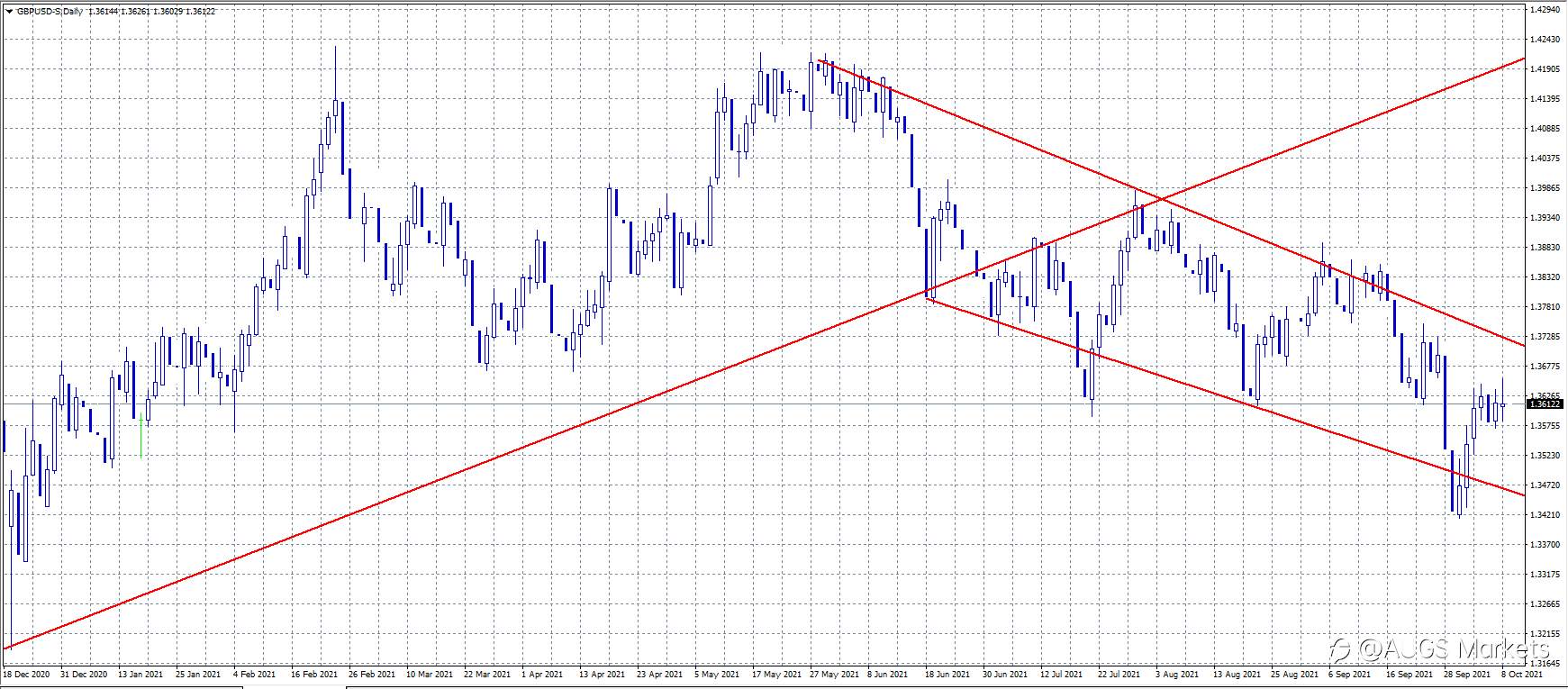Click the 28 Sep 2021 date label

point(1467,673)
